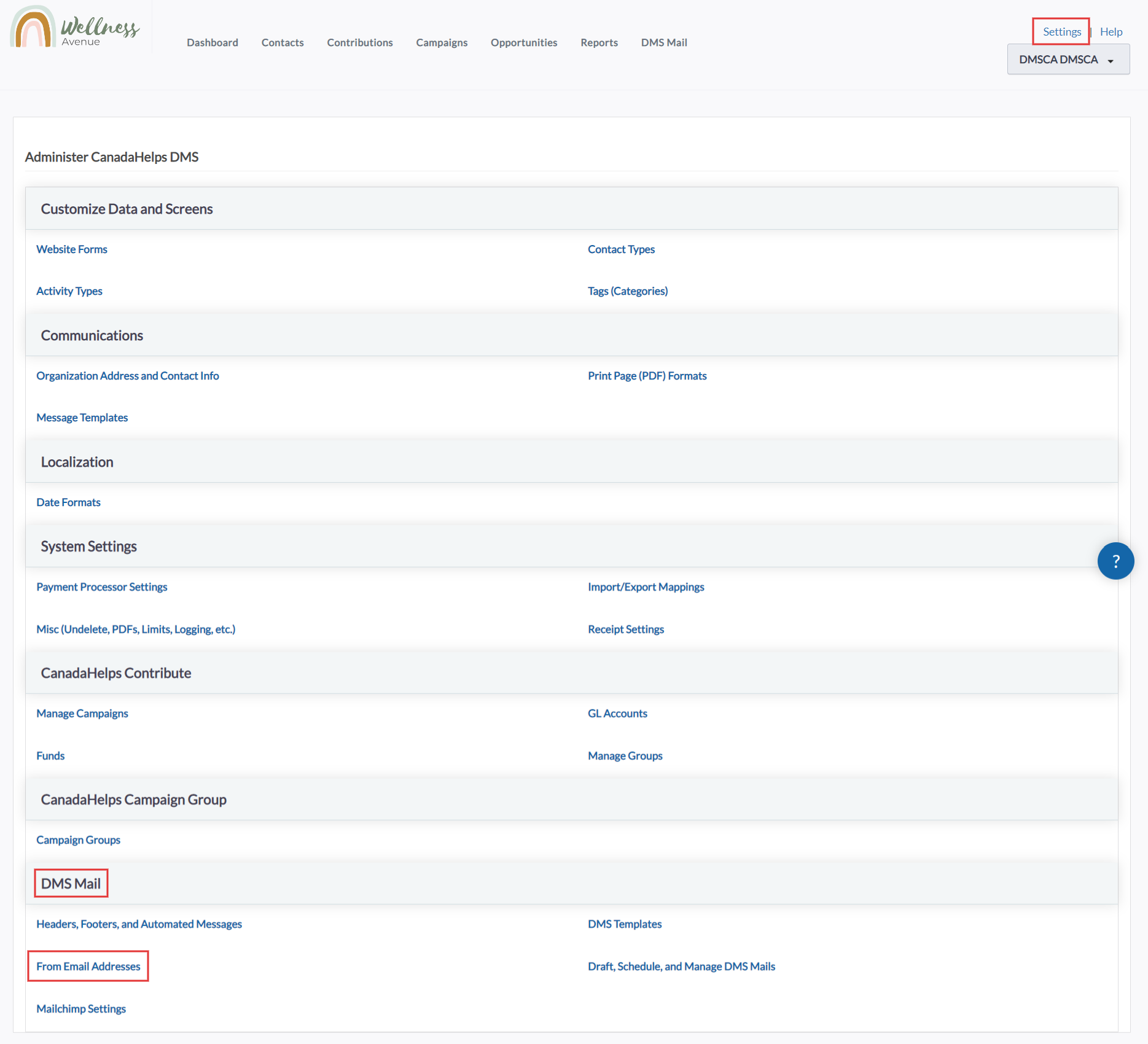The image size is (1148, 1044).
Task: Open Date Formats
Action: 68,502
